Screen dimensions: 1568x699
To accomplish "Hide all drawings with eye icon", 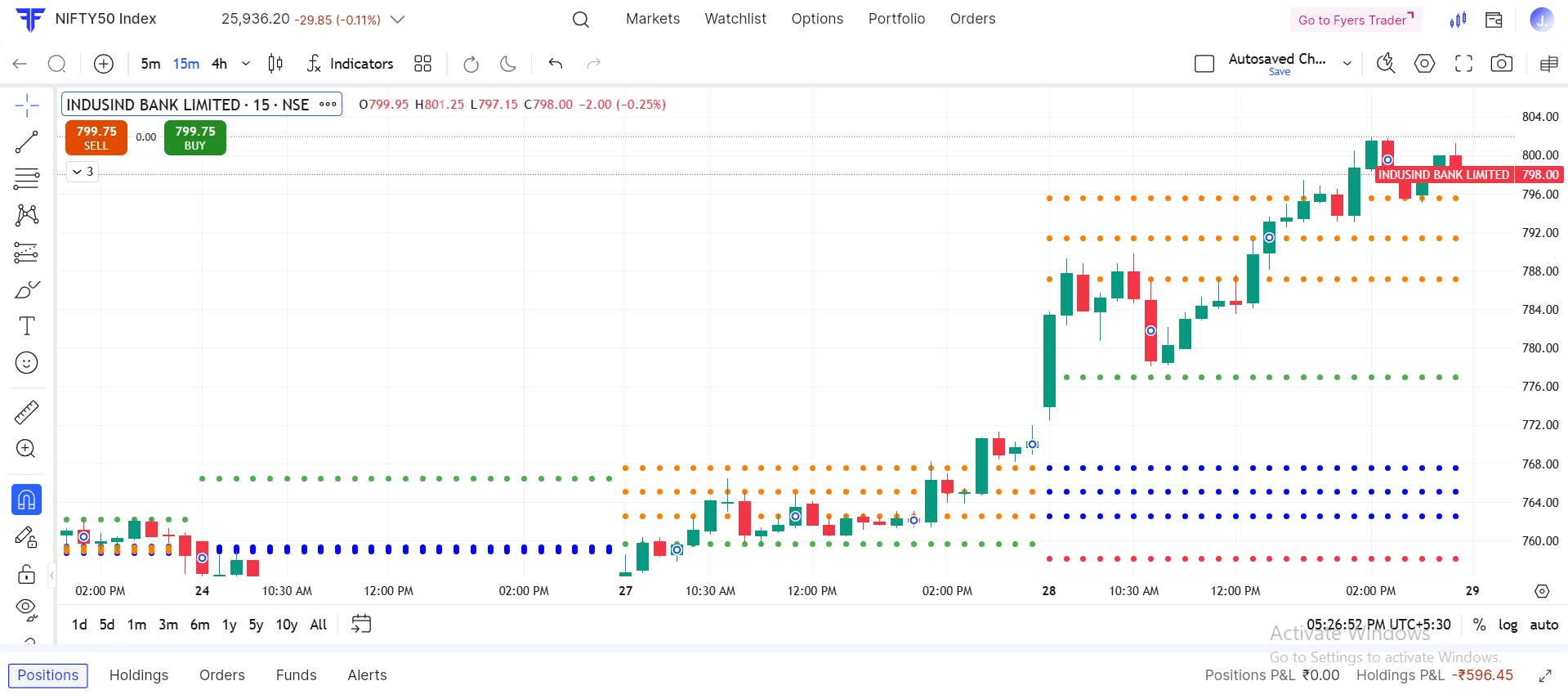I will pos(27,608).
